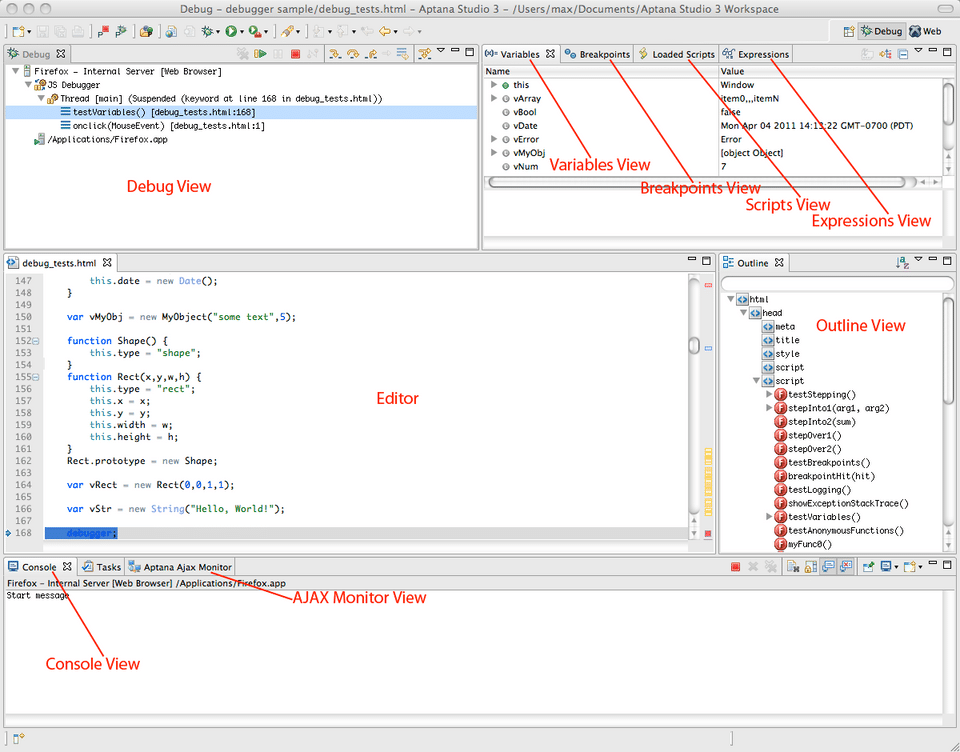Click the Step Into icon

point(335,54)
